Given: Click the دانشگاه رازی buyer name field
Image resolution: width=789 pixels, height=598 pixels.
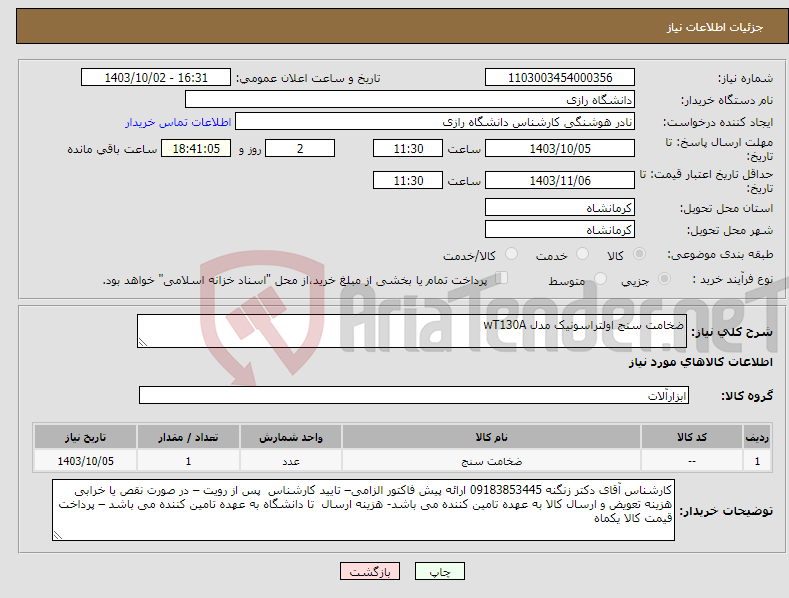Looking at the screenshot, I should point(410,99).
